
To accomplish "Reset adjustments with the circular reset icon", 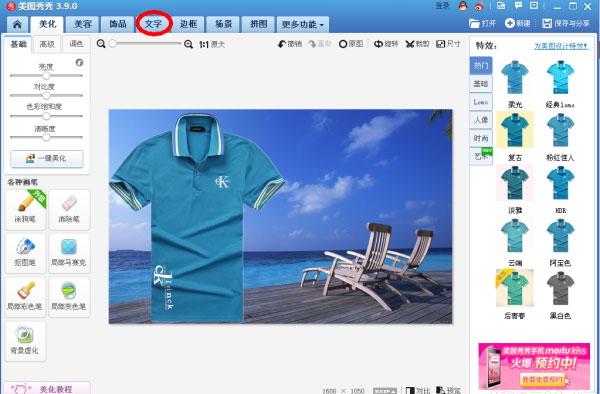I will pyautogui.click(x=79, y=62).
